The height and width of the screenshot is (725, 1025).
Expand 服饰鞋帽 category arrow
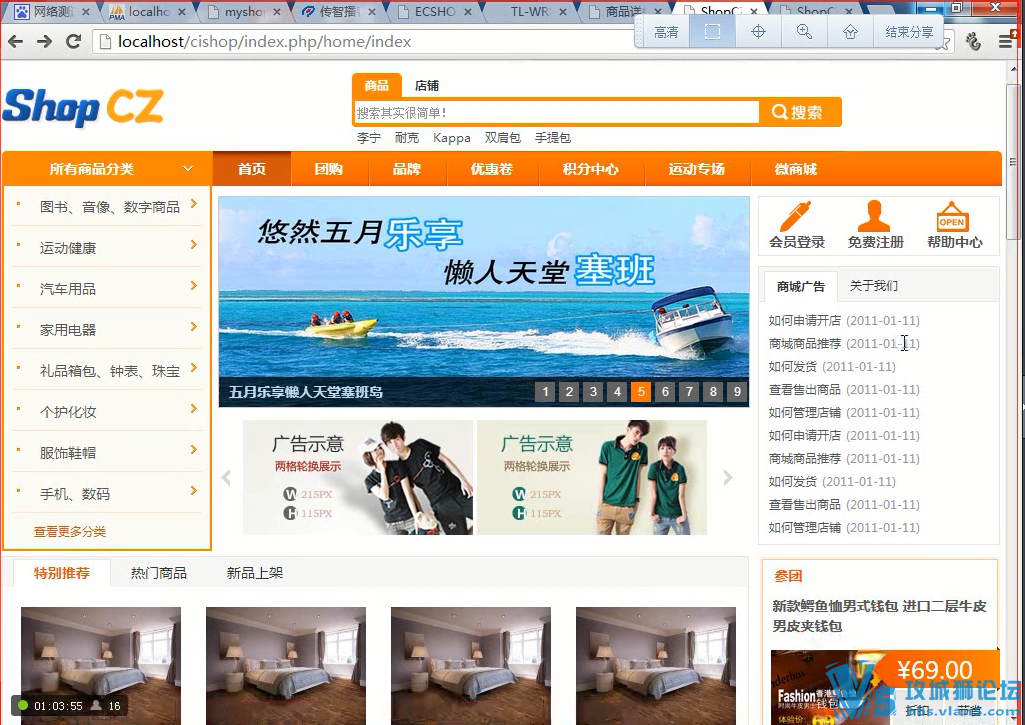coord(193,450)
